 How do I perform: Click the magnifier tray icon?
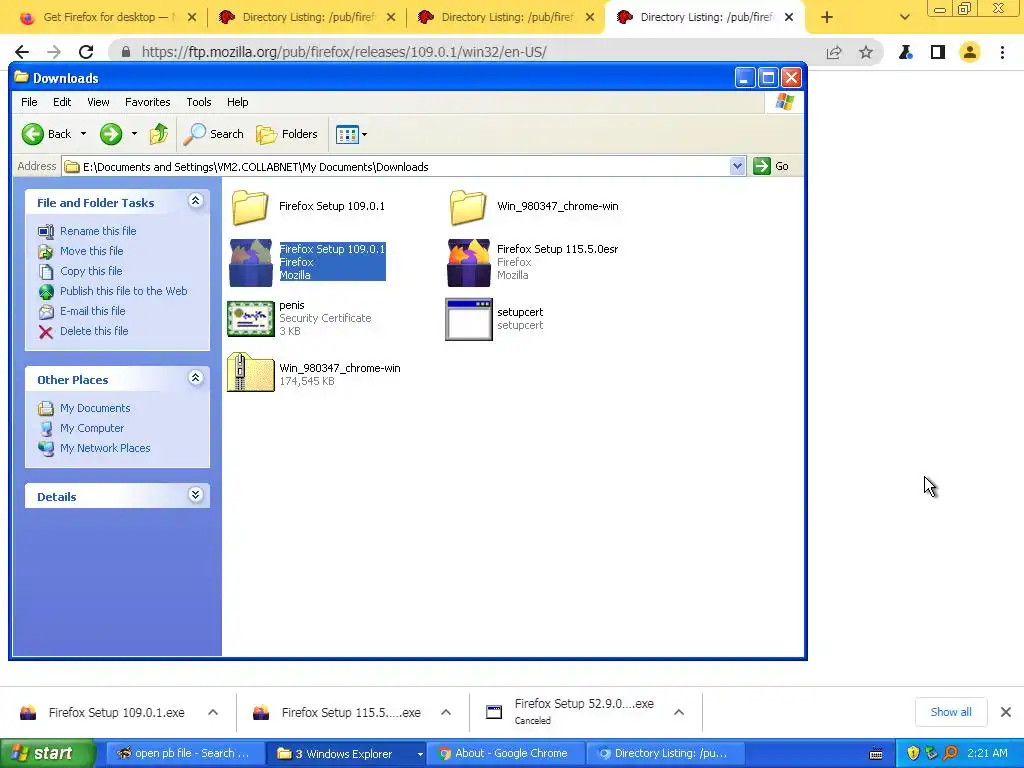point(950,753)
